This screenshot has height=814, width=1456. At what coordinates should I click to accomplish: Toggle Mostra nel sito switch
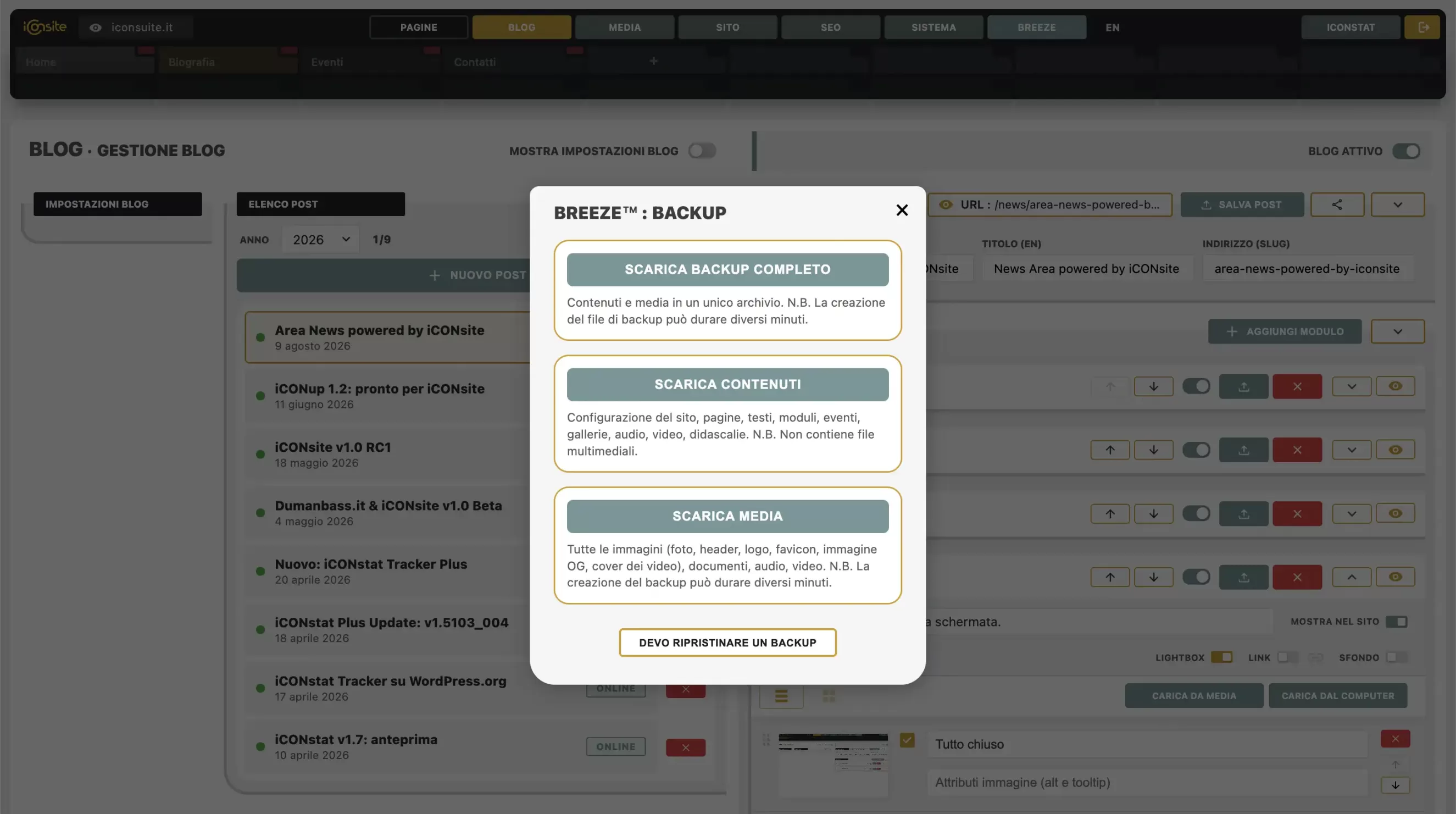tap(1396, 622)
